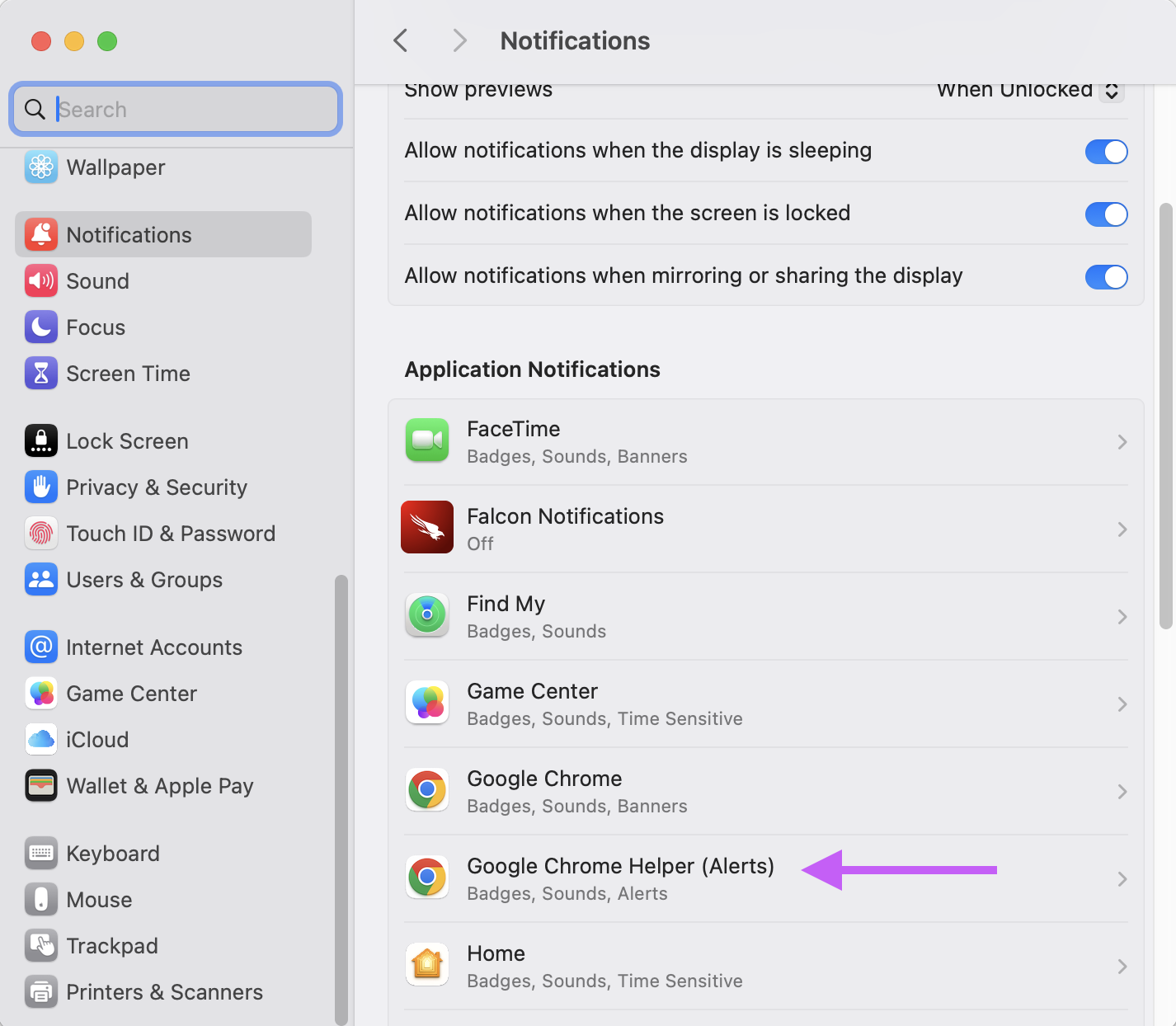Click the Falcon Notifications app icon
The height and width of the screenshot is (1026, 1176).
click(x=427, y=527)
